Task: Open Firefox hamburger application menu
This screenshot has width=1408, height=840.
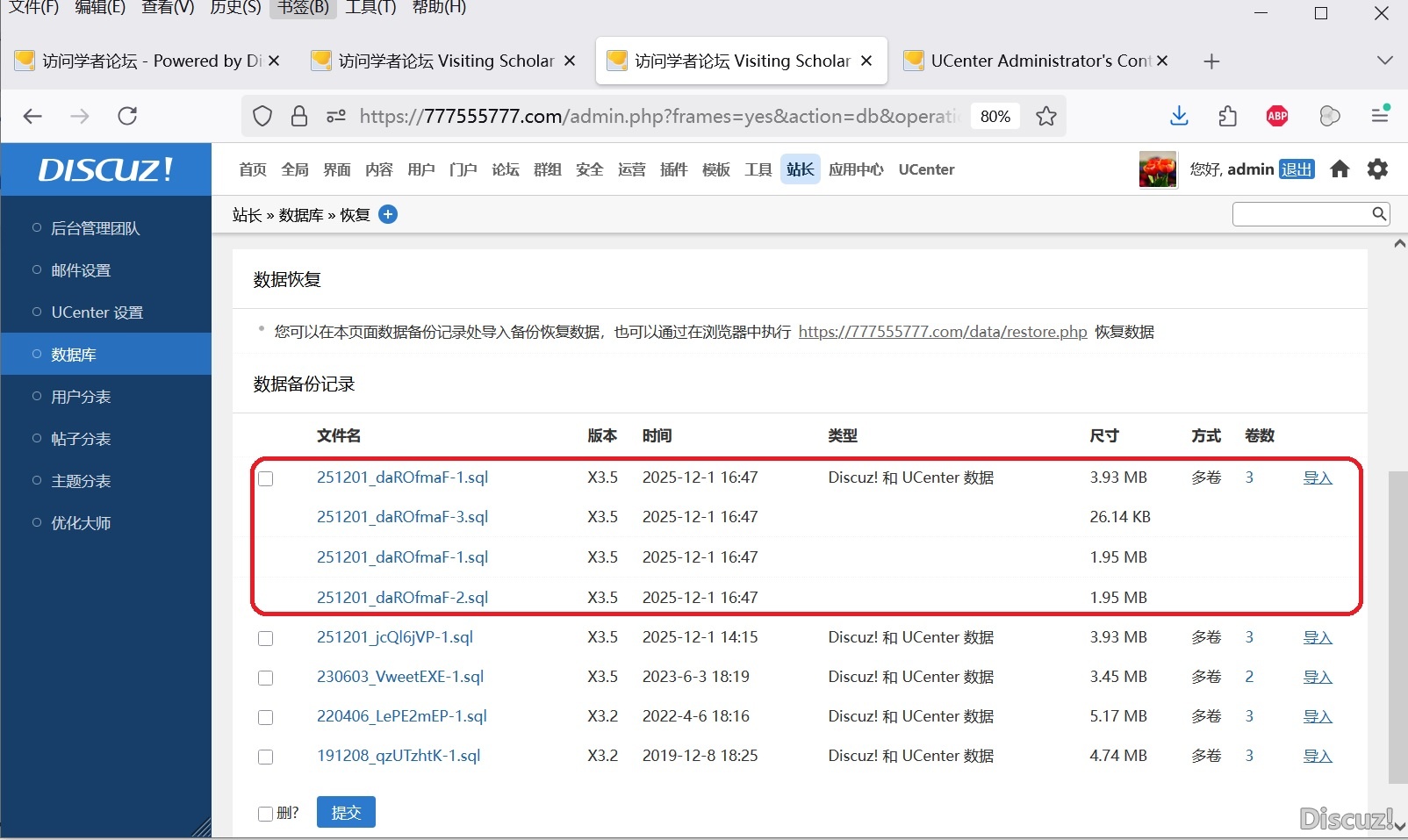Action: (x=1380, y=116)
